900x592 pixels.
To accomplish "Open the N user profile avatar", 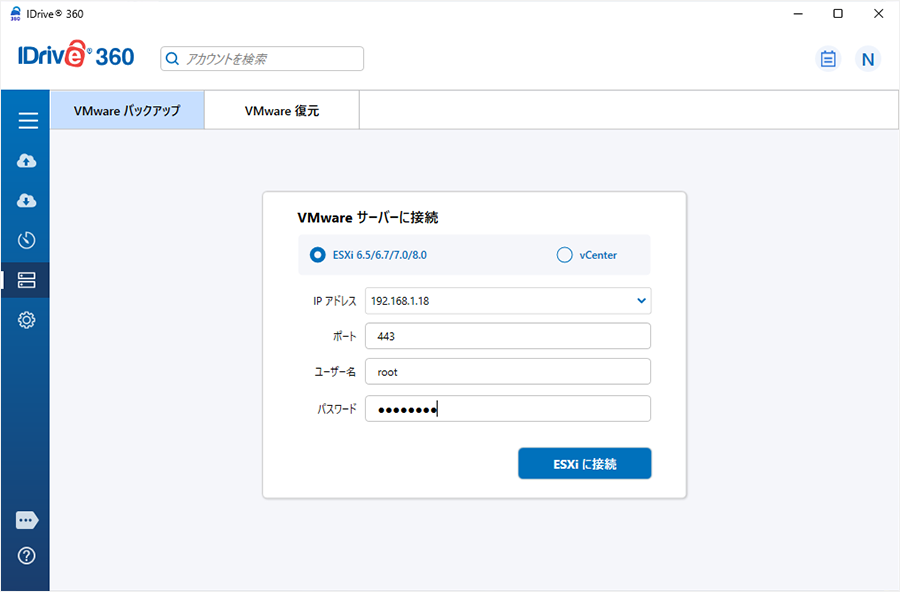I will tap(867, 59).
